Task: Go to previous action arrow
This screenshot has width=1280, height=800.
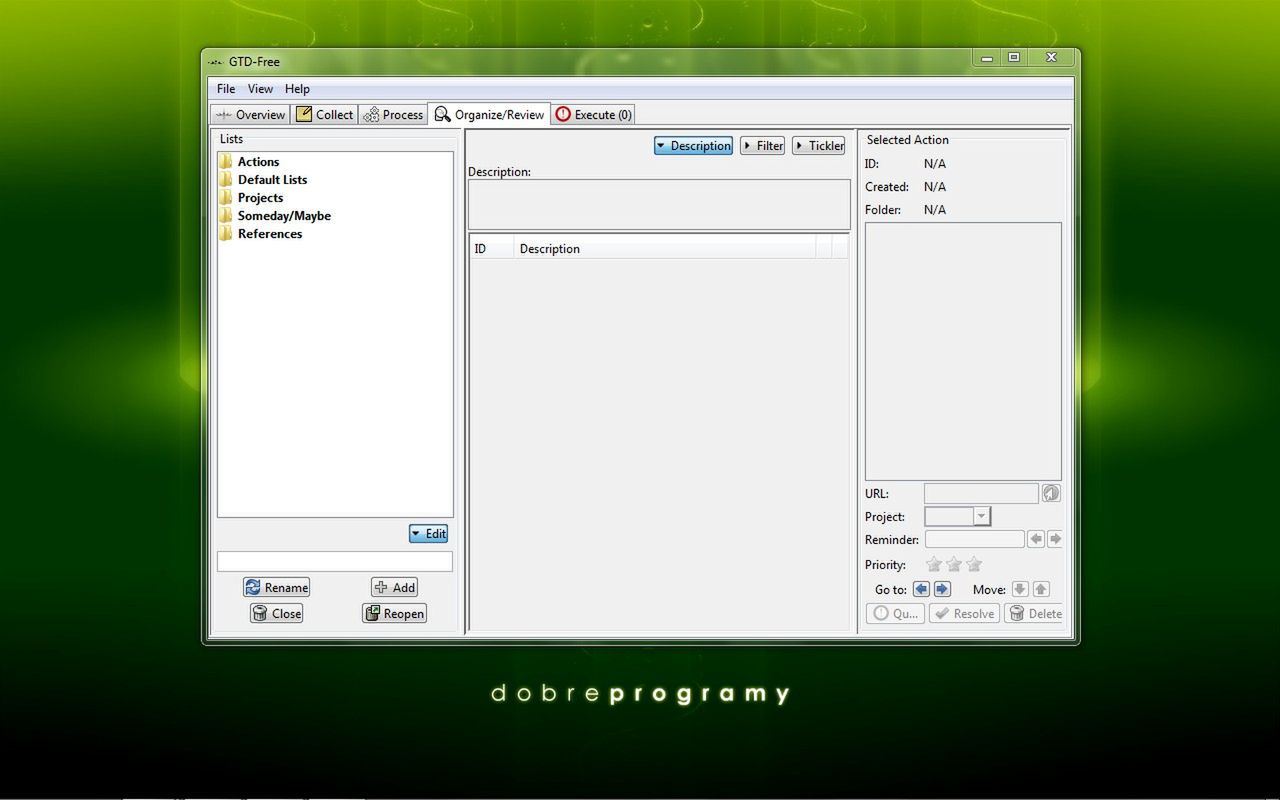Action: 921,590
